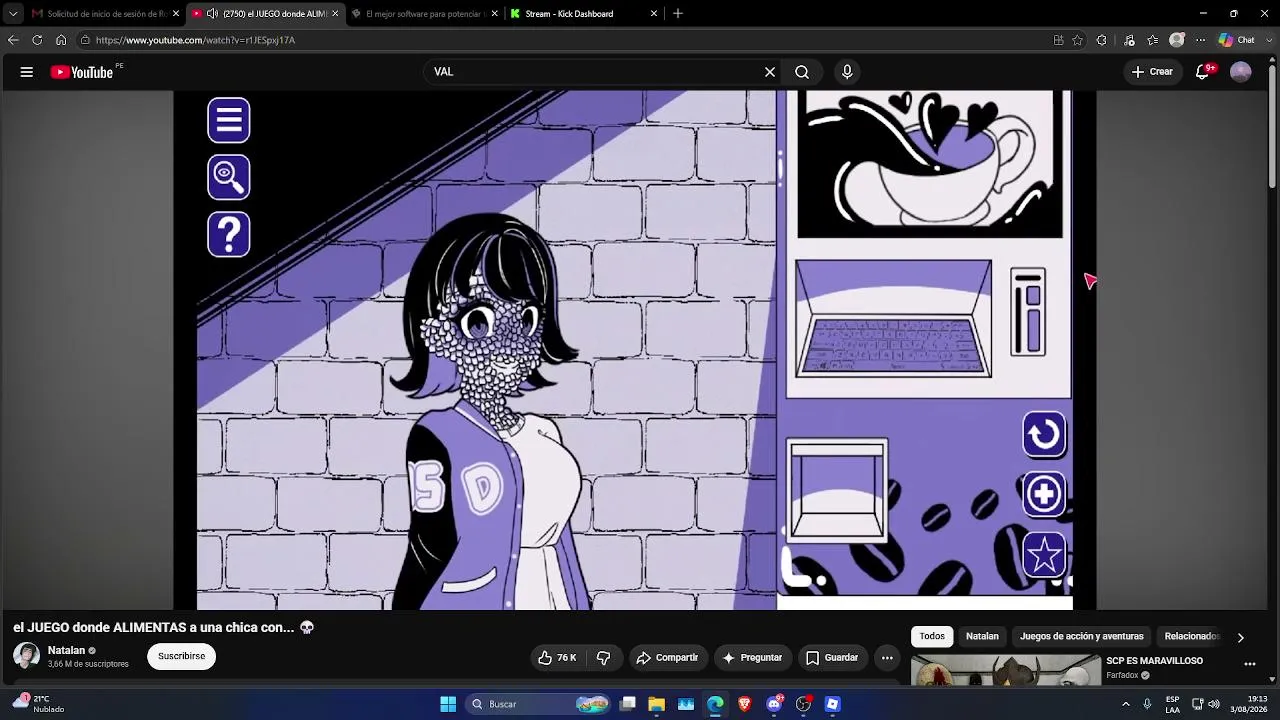The height and width of the screenshot is (720, 1280).
Task: Open options menu for SCP ES MARAVILLOSO
Action: 1249,664
